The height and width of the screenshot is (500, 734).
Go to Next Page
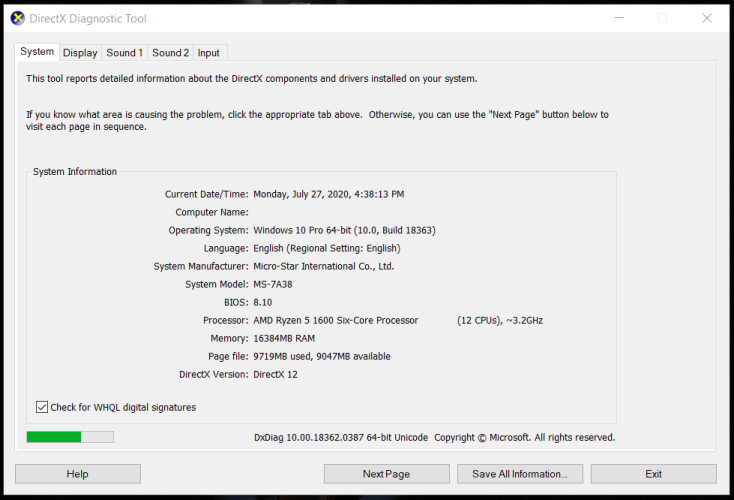pyautogui.click(x=387, y=474)
